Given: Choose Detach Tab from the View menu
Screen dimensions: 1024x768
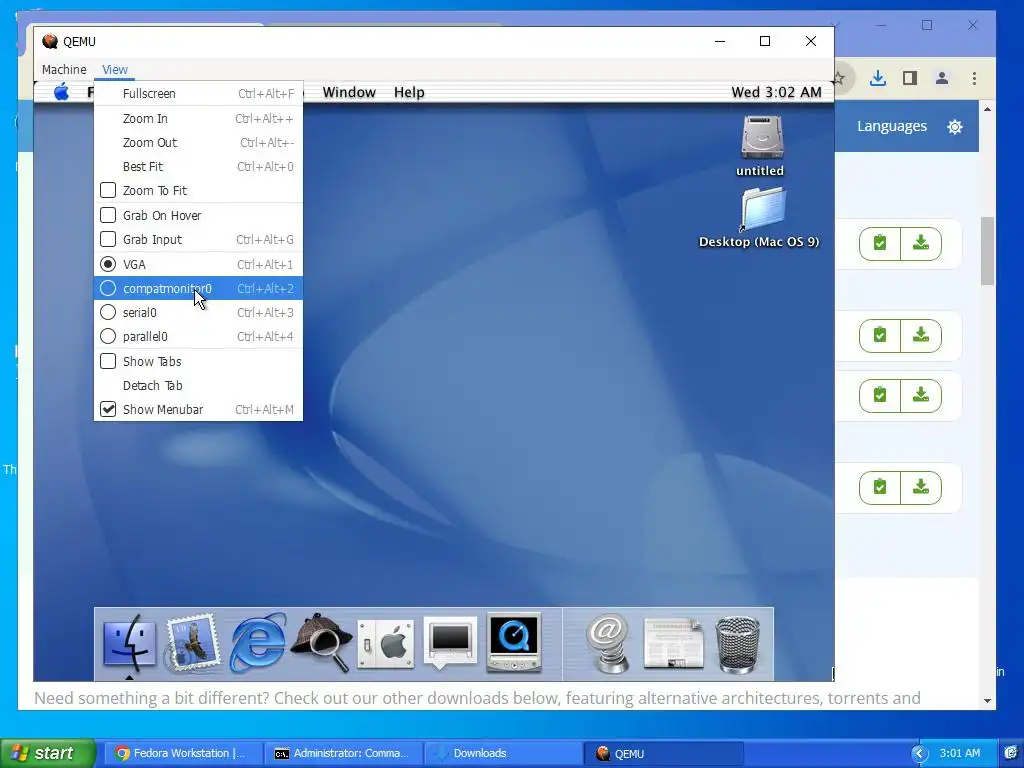Looking at the screenshot, I should pyautogui.click(x=199, y=385).
